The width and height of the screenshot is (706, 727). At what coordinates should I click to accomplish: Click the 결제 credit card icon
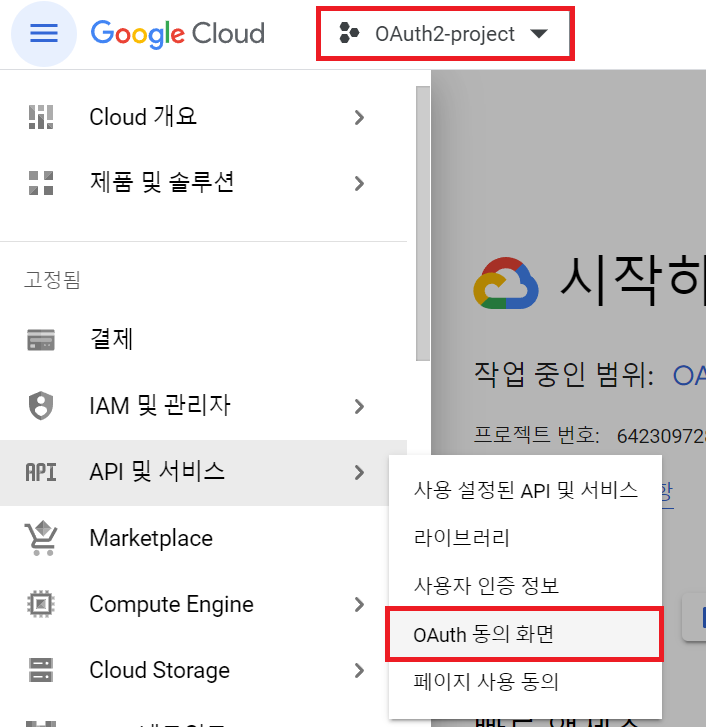pyautogui.click(x=41, y=340)
